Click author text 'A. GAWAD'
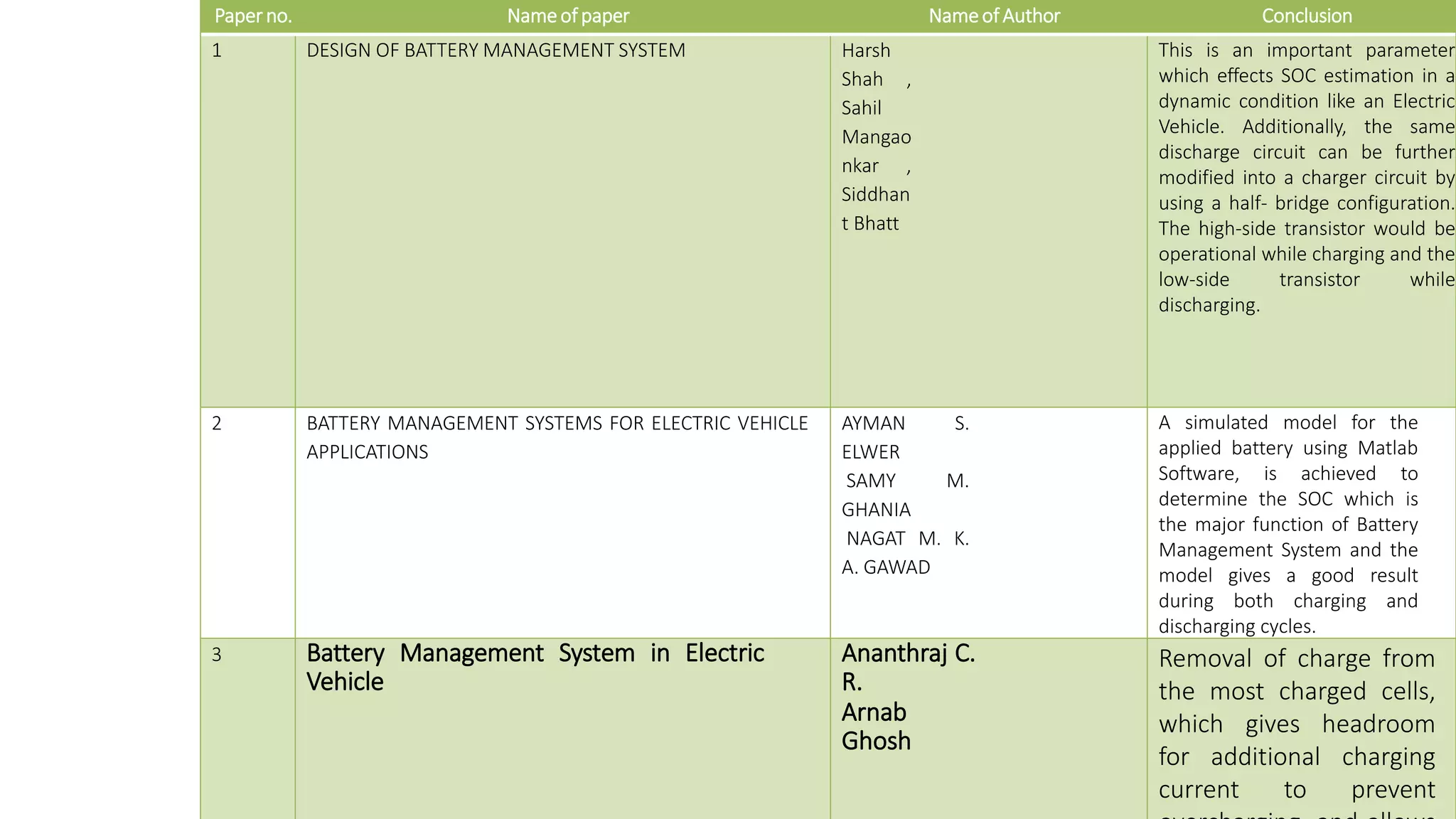The width and height of the screenshot is (1456, 819). click(885, 567)
